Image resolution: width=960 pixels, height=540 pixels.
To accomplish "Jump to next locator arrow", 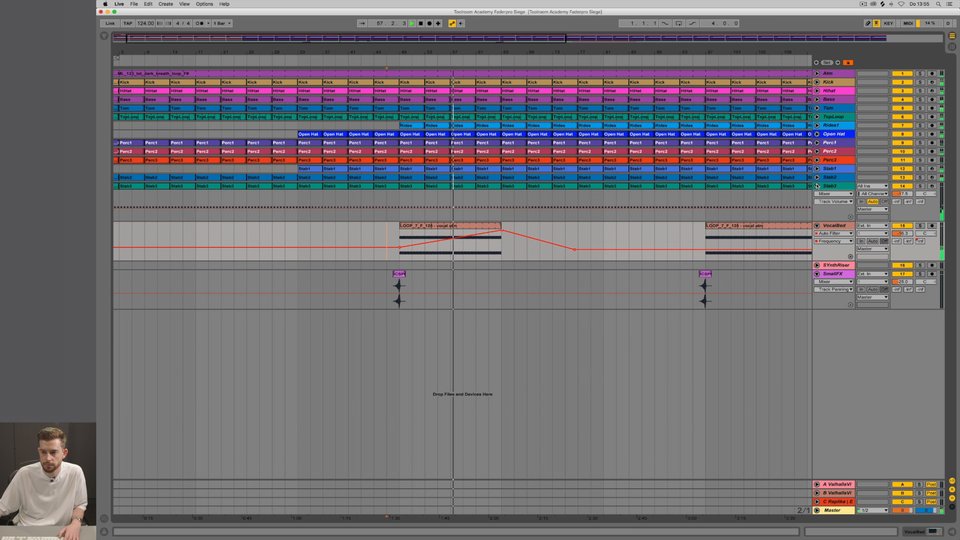I will 838,62.
